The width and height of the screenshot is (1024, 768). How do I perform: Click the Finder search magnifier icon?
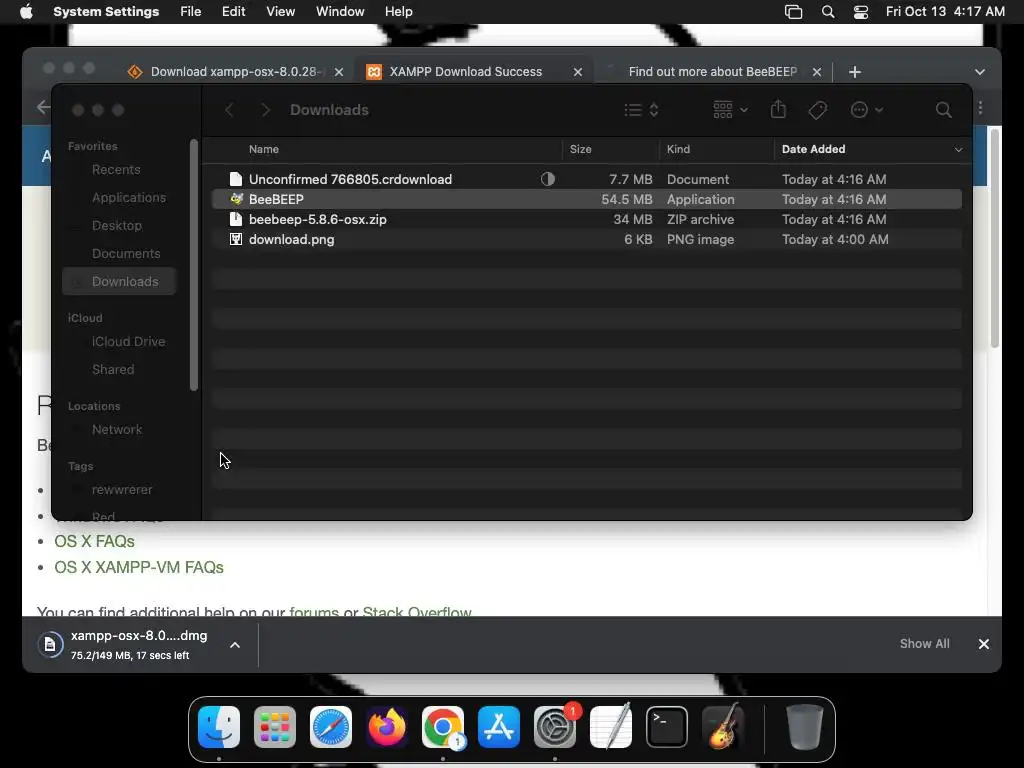click(943, 110)
